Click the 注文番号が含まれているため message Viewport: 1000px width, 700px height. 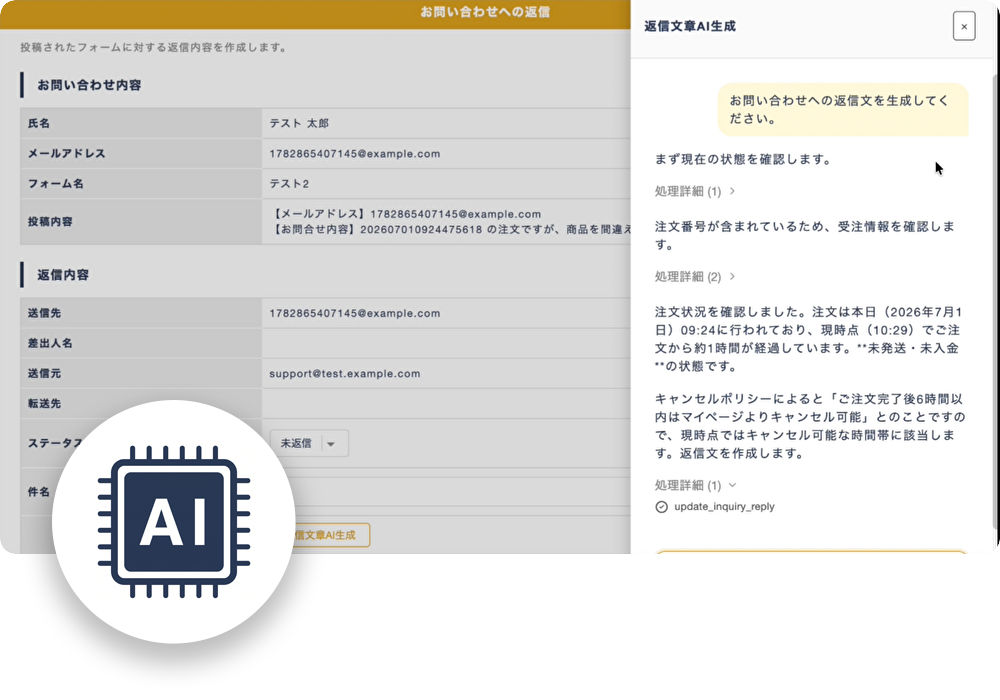[x=805, y=235]
